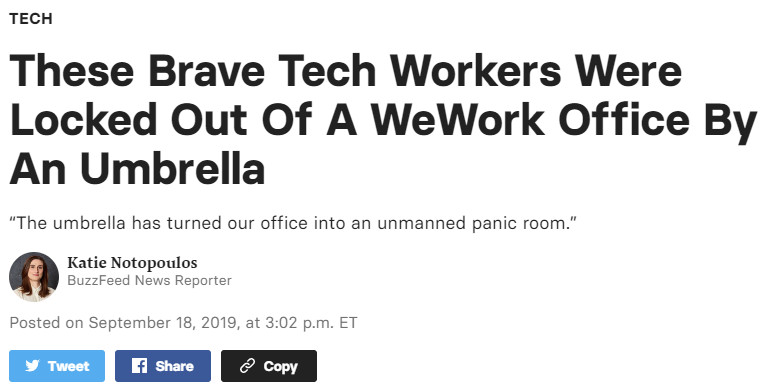
Task: Click the word "Share" in Facebook button
Action: click(x=174, y=366)
